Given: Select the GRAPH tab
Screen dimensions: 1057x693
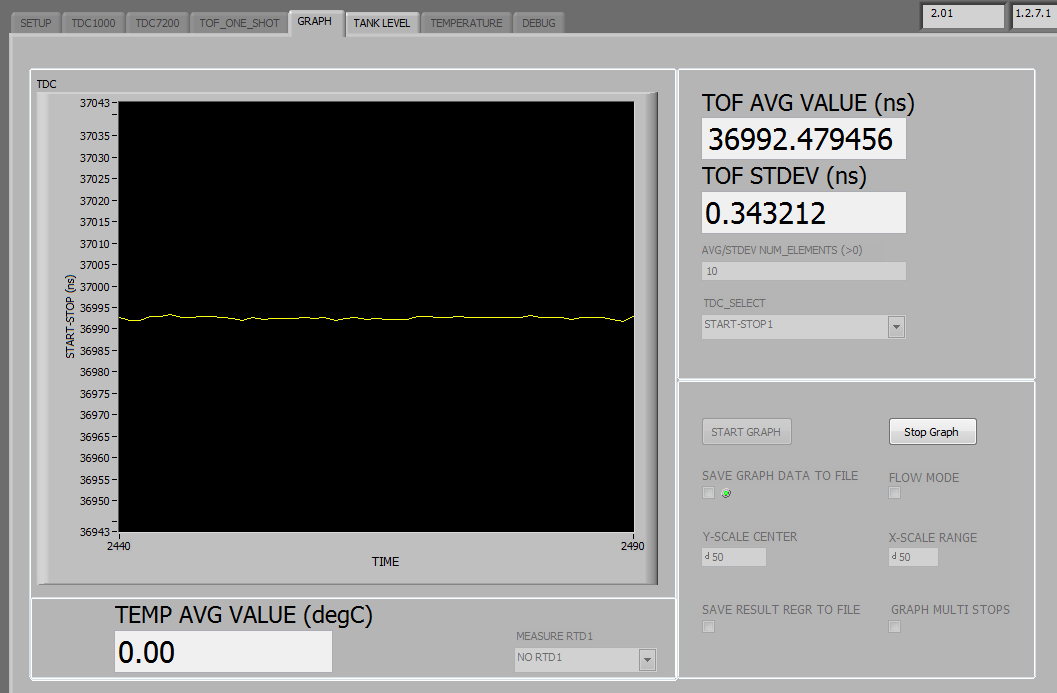Looking at the screenshot, I should coord(315,22).
